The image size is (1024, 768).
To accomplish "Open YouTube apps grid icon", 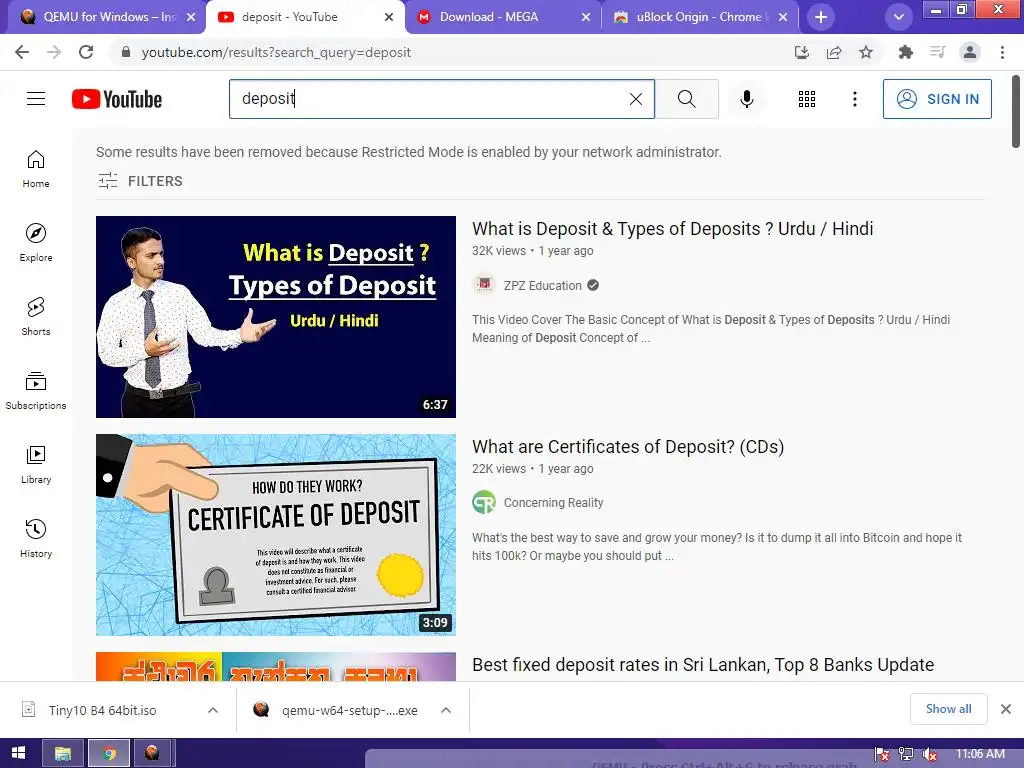I will 807,99.
